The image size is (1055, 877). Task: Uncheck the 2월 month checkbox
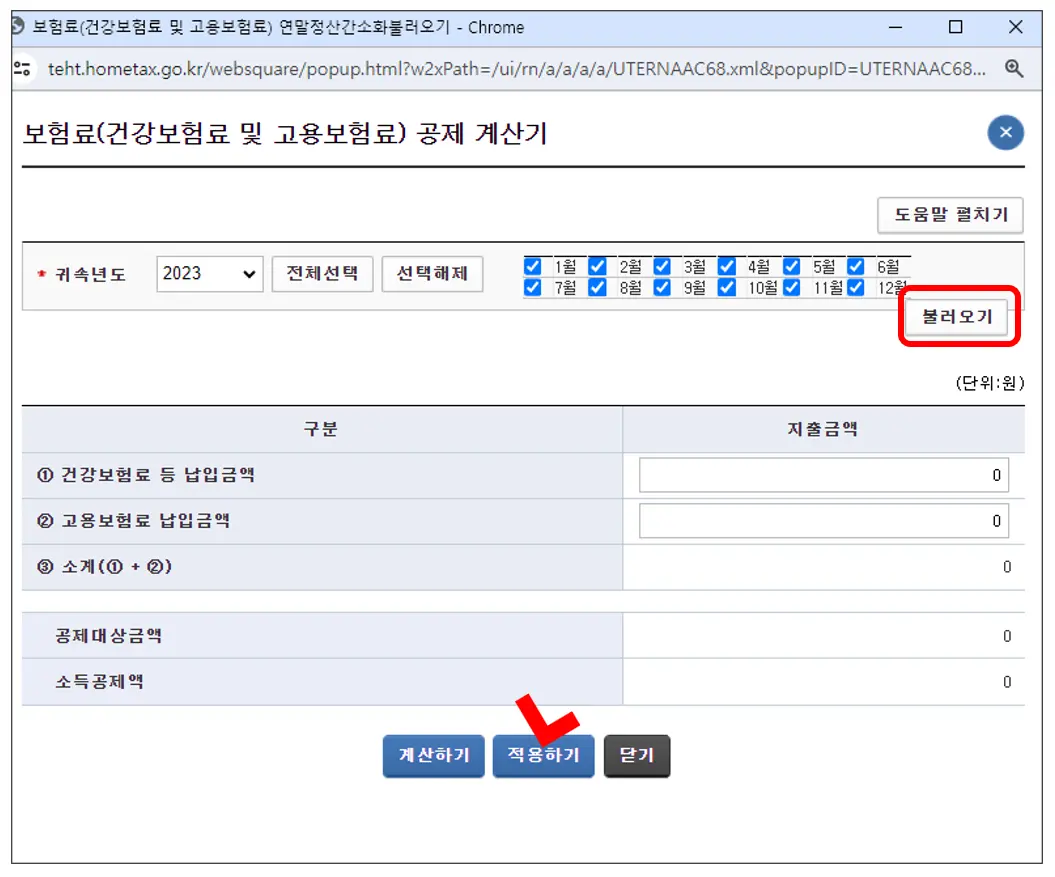tap(596, 266)
